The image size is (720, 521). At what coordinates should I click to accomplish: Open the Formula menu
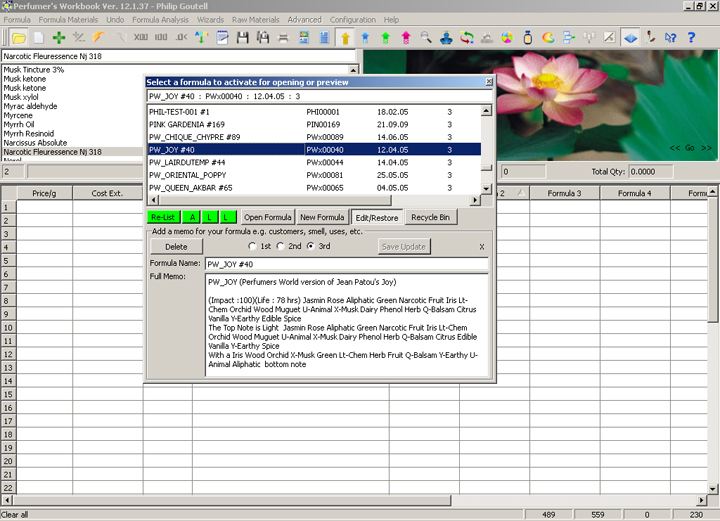point(17,20)
